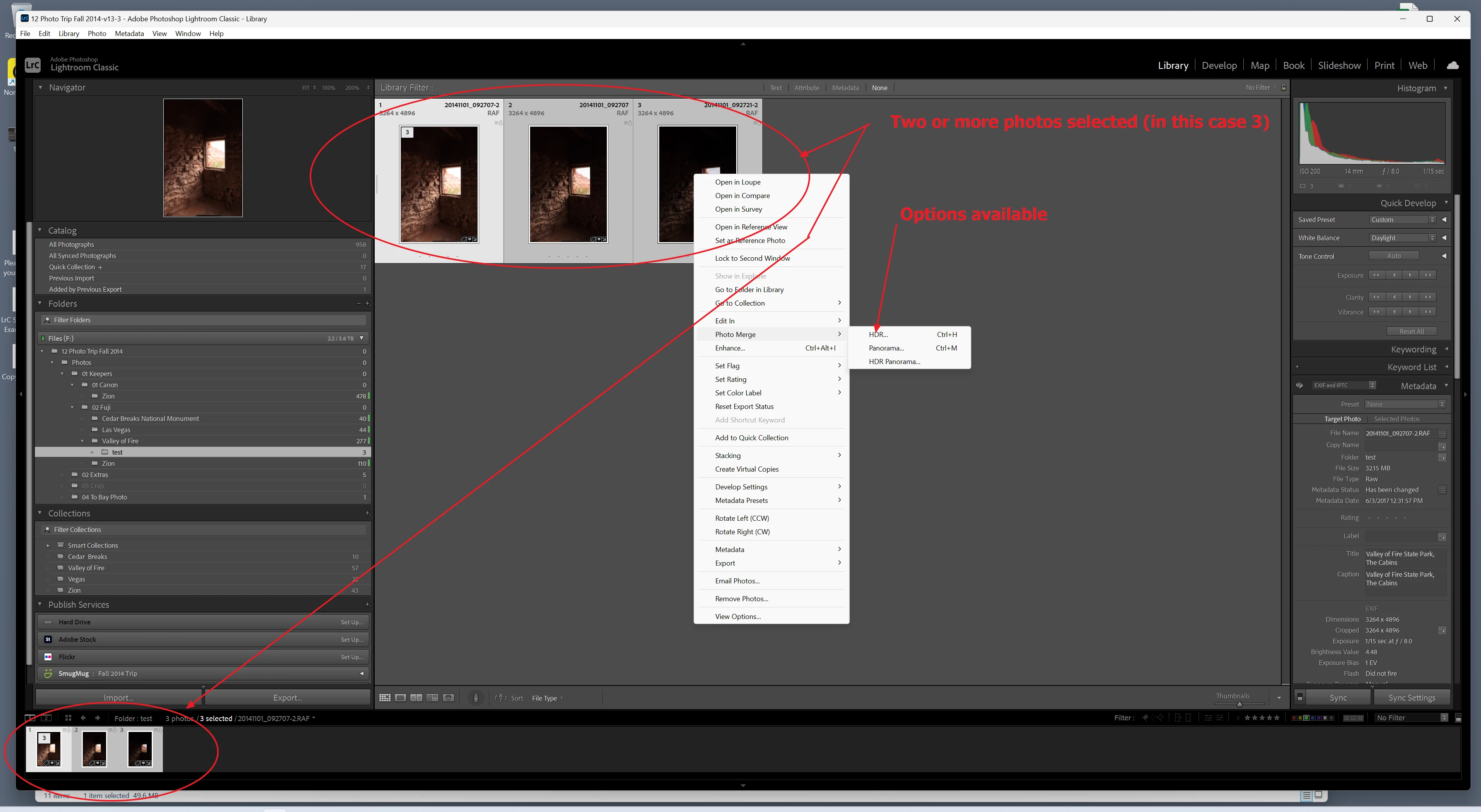Click the Sync Settings button

(1411, 697)
